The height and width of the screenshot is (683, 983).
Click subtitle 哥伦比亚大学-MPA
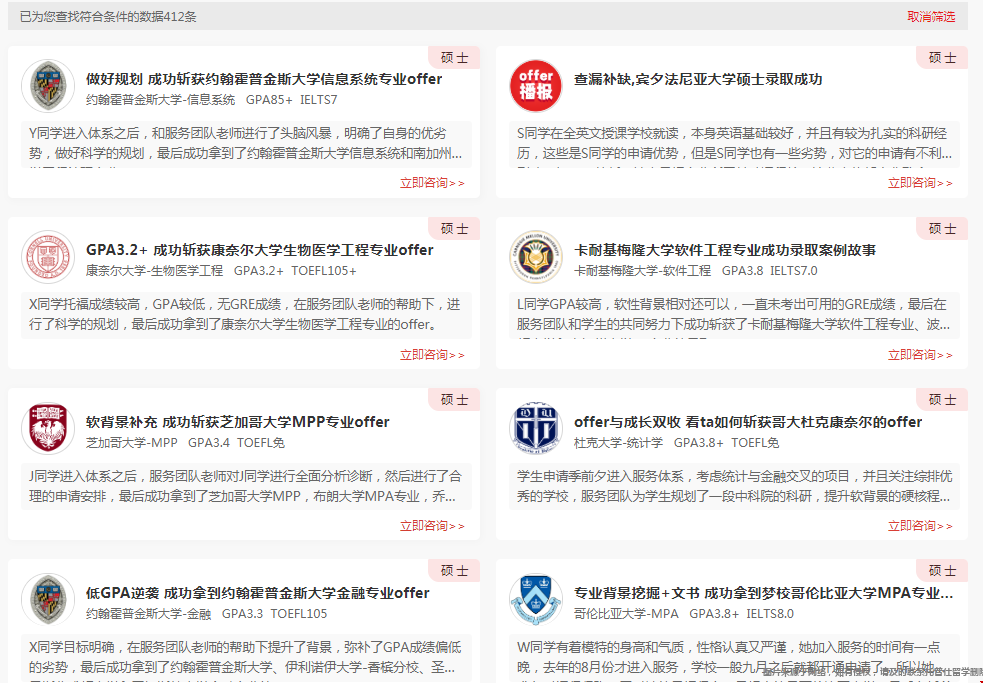tap(626, 614)
